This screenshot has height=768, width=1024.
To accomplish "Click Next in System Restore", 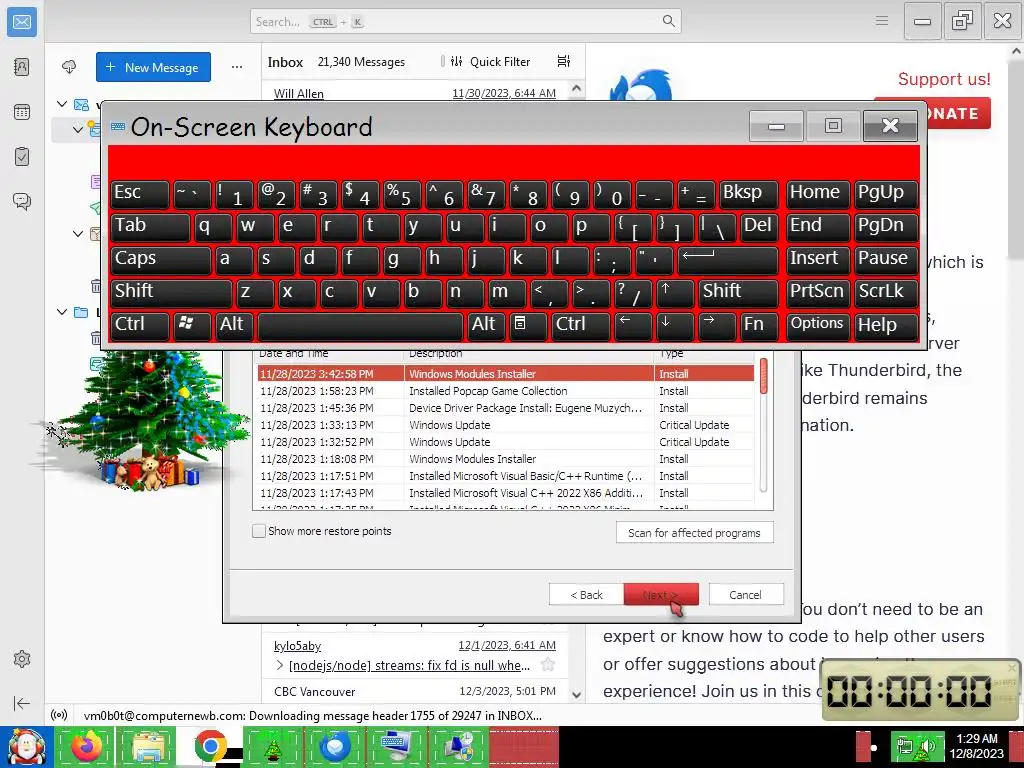I will (661, 594).
